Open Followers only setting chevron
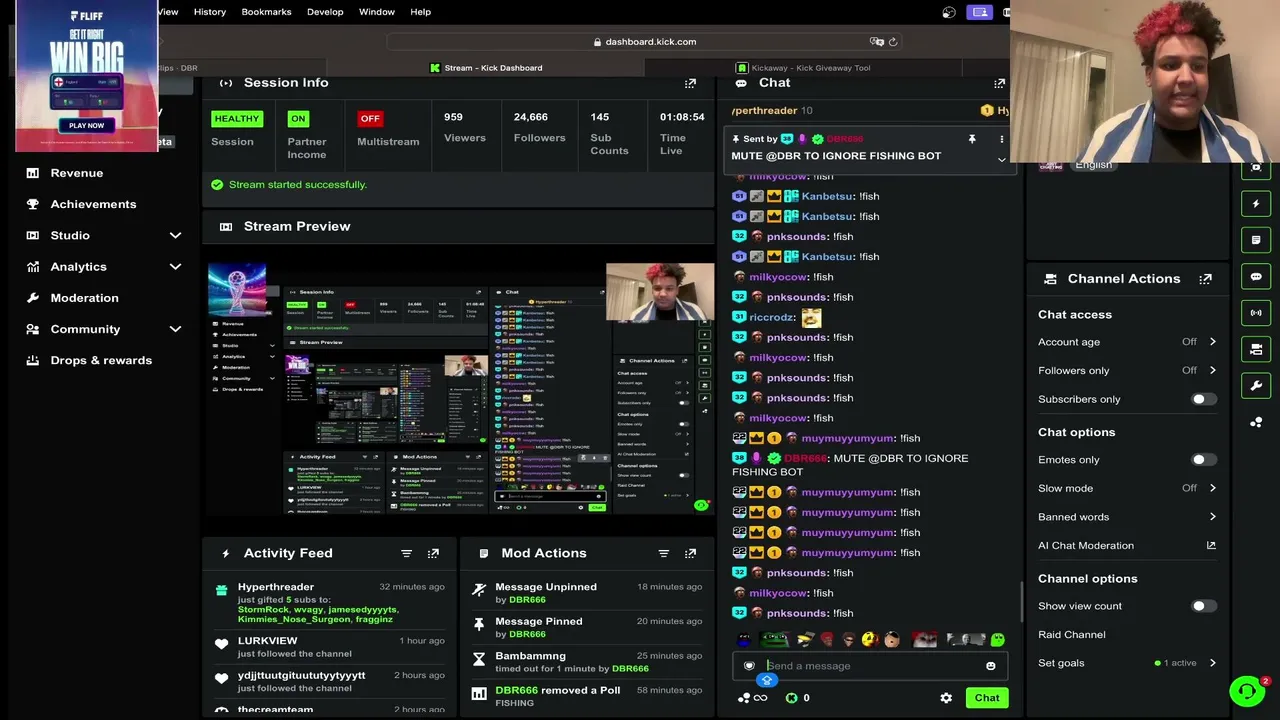 [x=1212, y=370]
